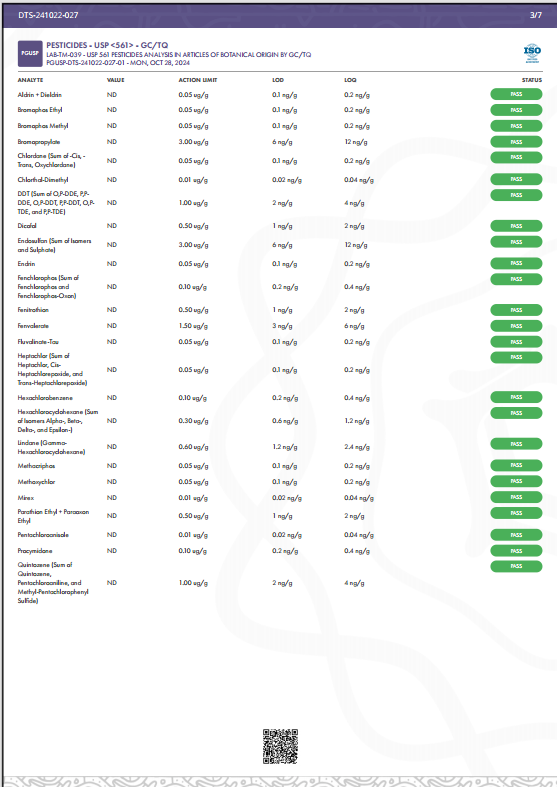The width and height of the screenshot is (557, 787).
Task: Click the Chlordane analyte name
Action: coord(51,161)
